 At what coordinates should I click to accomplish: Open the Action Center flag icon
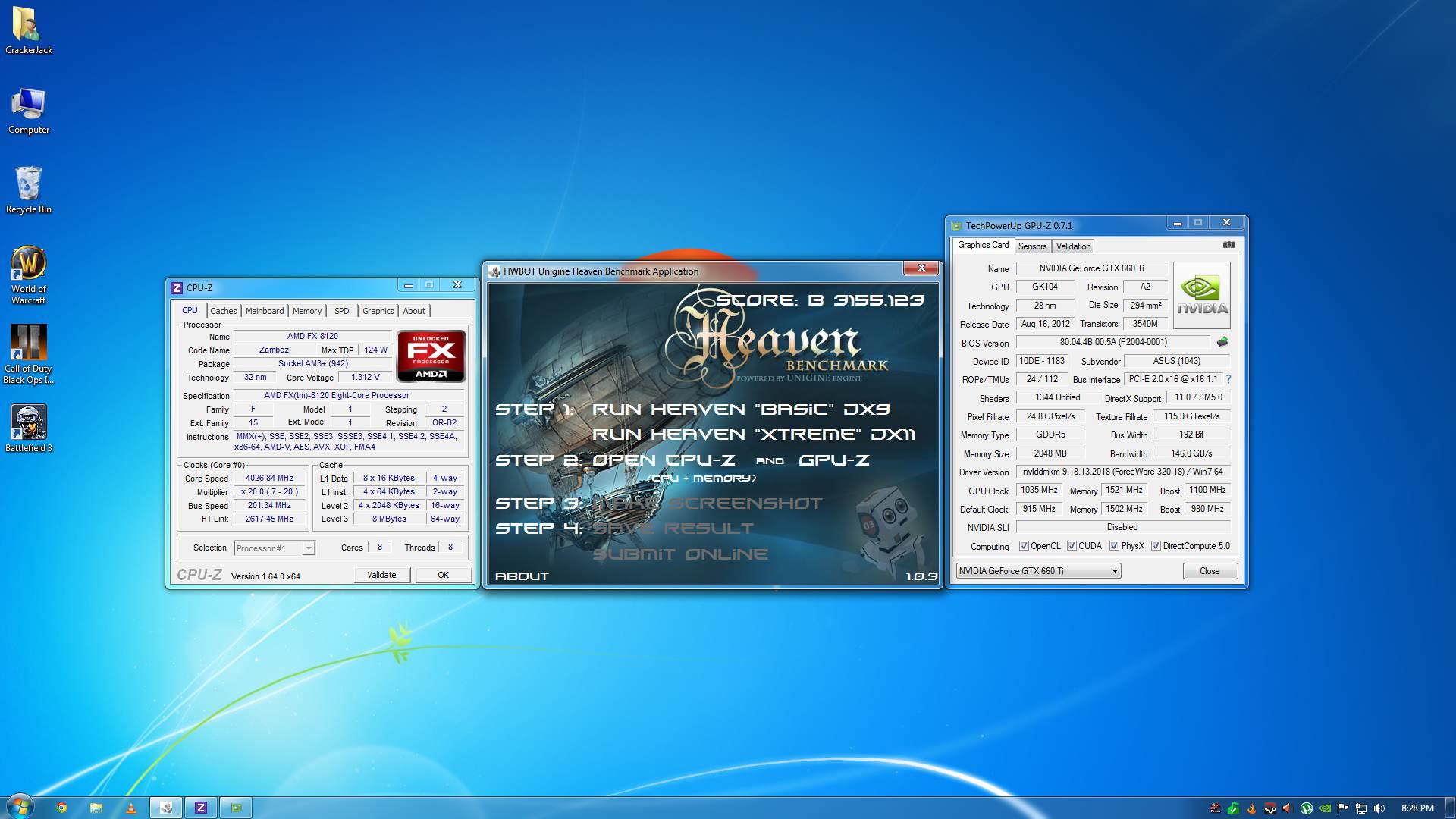point(1342,808)
